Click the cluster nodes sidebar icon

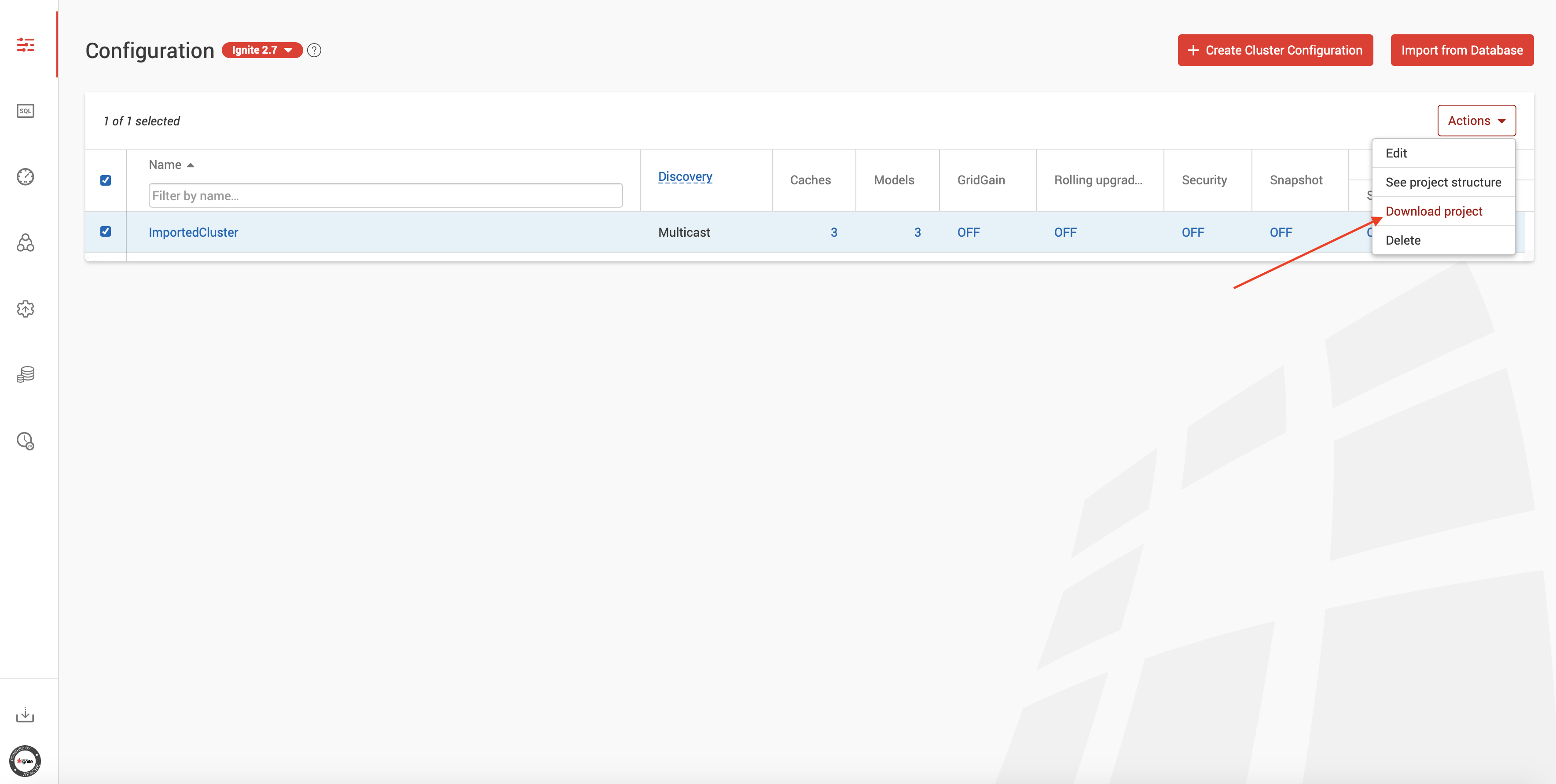[x=26, y=243]
